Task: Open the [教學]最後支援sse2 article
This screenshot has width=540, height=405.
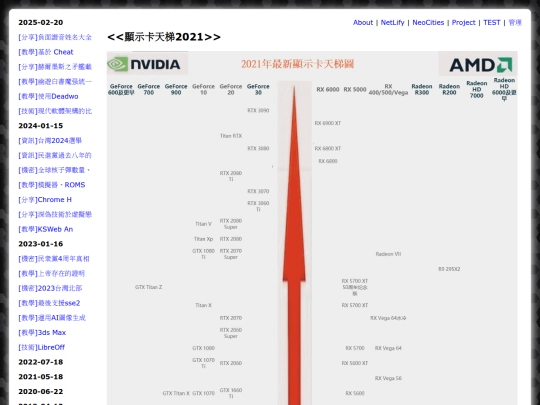Action: [x=49, y=303]
